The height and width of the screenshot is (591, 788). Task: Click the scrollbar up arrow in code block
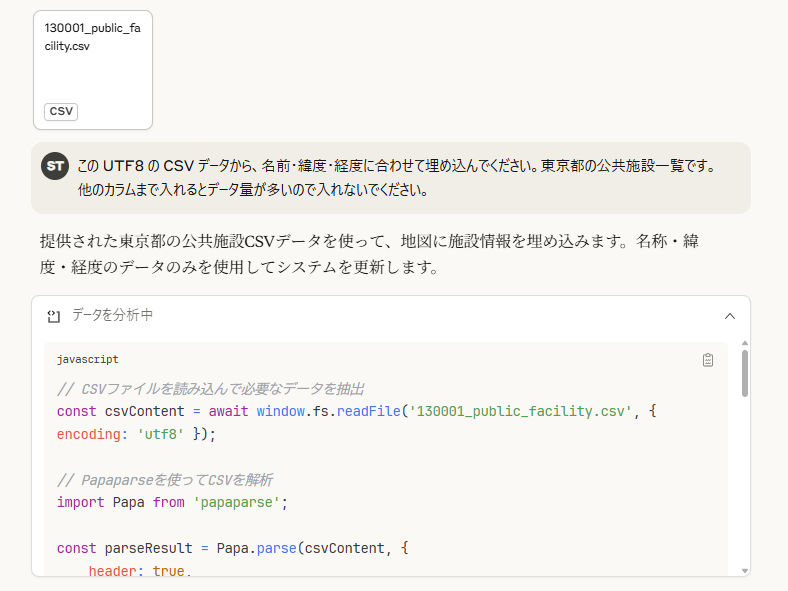744,345
